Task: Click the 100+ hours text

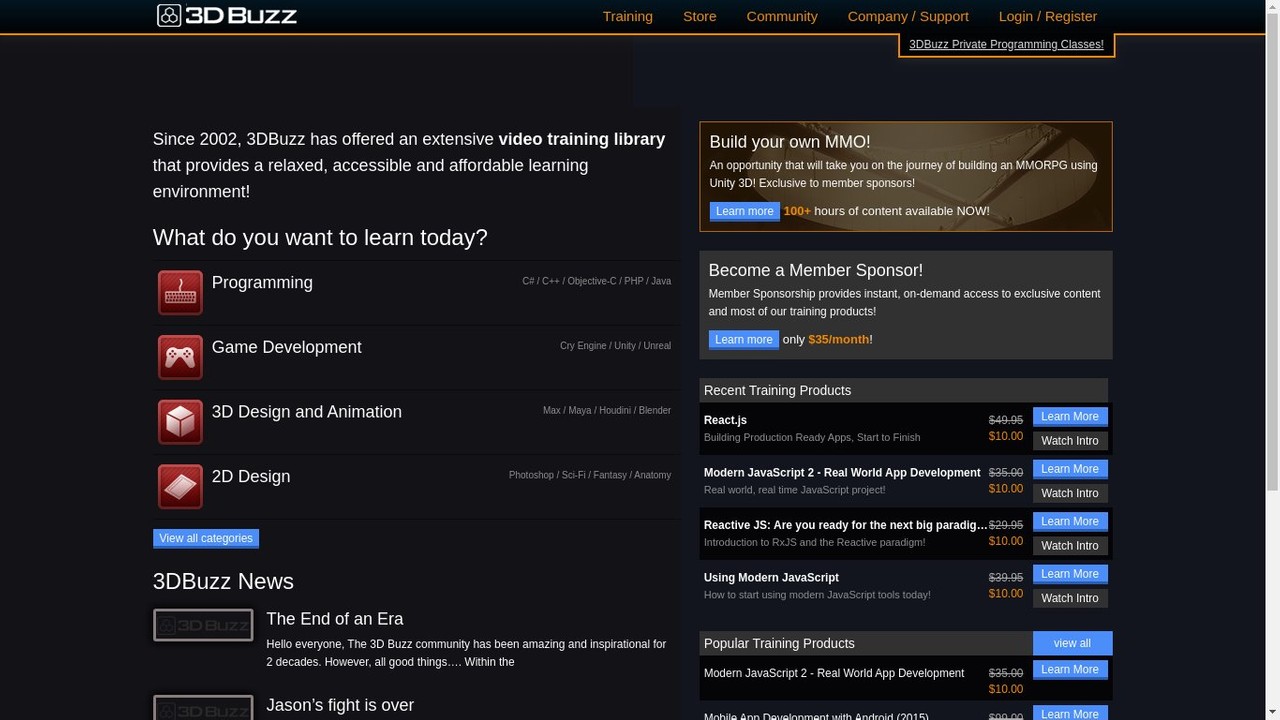Action: [x=797, y=211]
